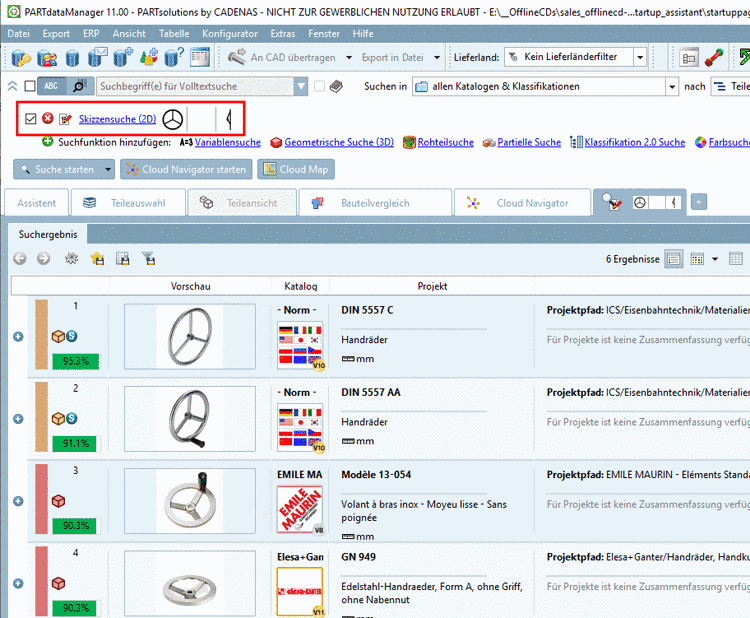Select the DIN 5557 C handwheel thumbnail
Screen dimensions: 750x618
190,337
